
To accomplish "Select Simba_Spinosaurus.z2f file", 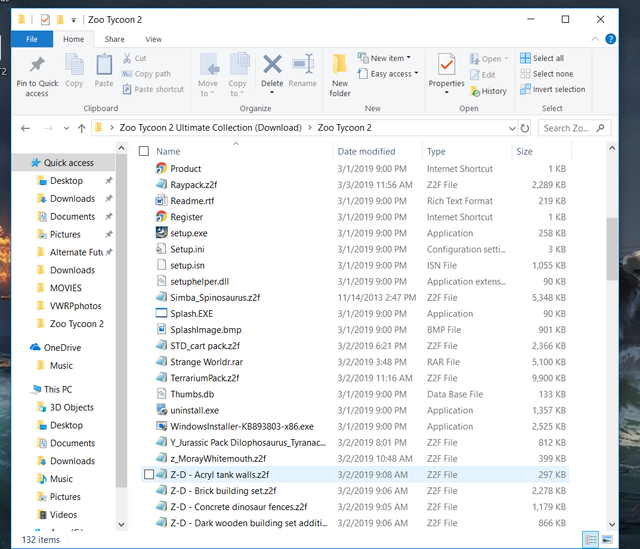I will click(215, 298).
